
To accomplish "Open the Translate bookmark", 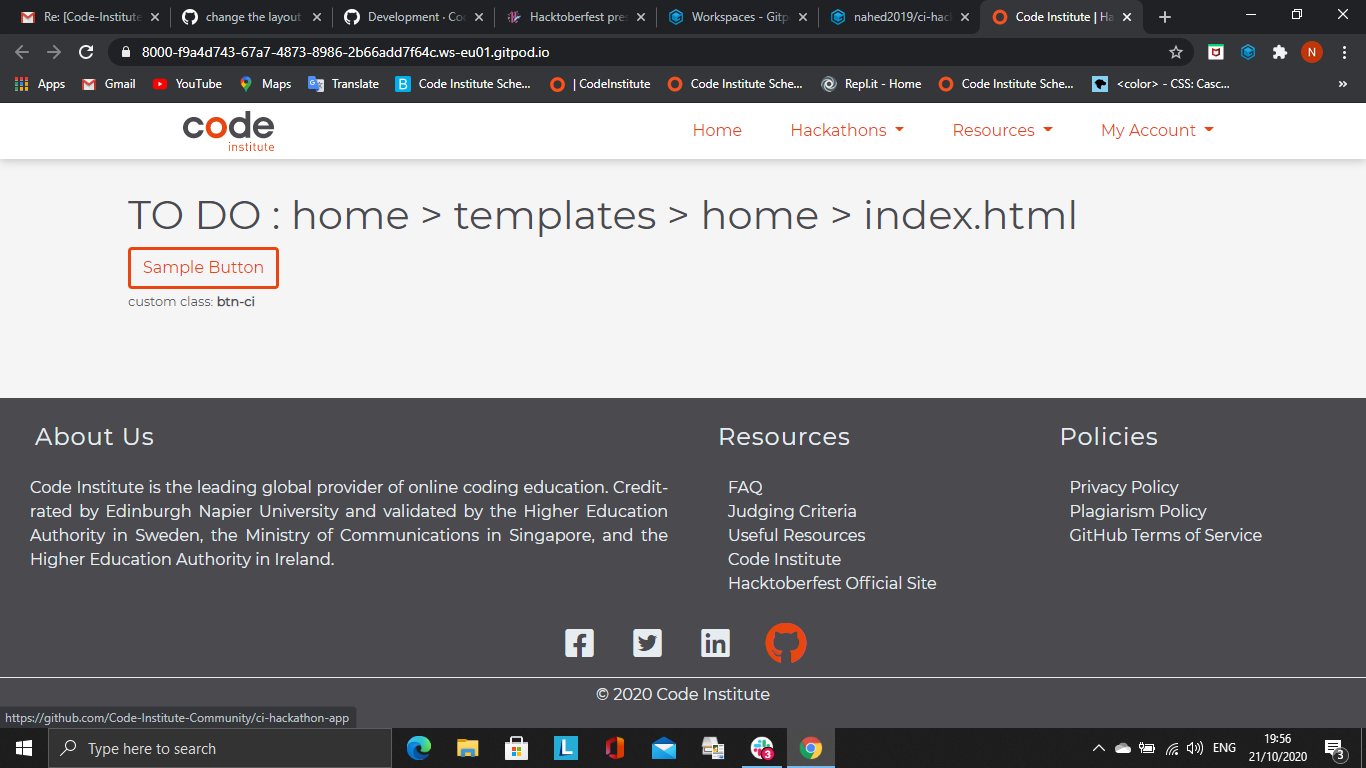I will point(343,84).
